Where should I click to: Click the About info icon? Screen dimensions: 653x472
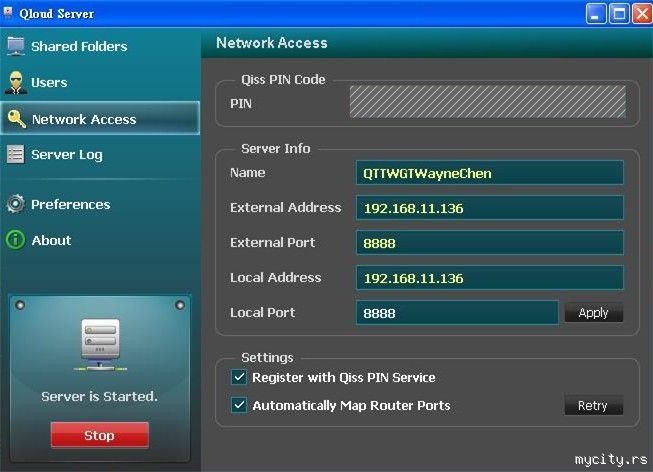15,240
